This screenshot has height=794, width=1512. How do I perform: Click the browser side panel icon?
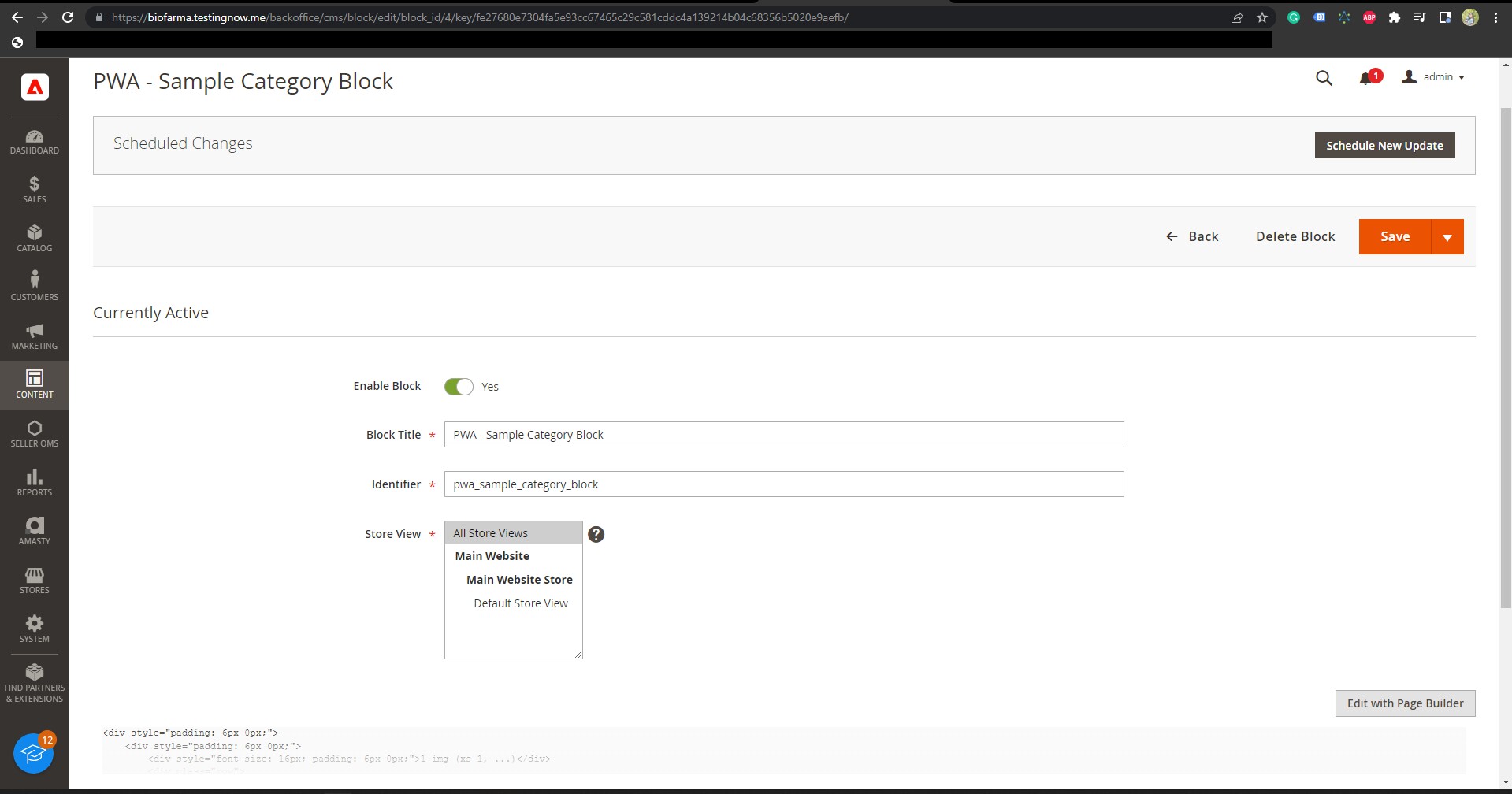pos(1445,17)
